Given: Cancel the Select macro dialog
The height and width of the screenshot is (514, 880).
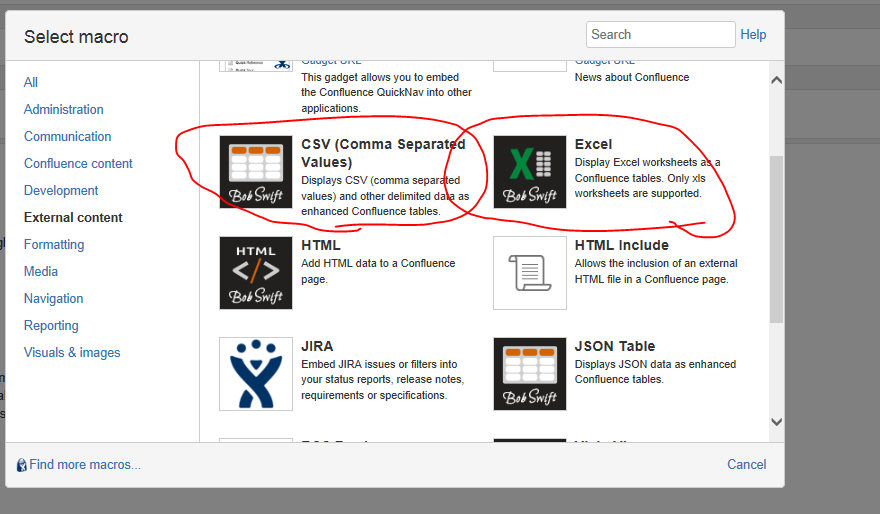Looking at the screenshot, I should pos(746,465).
